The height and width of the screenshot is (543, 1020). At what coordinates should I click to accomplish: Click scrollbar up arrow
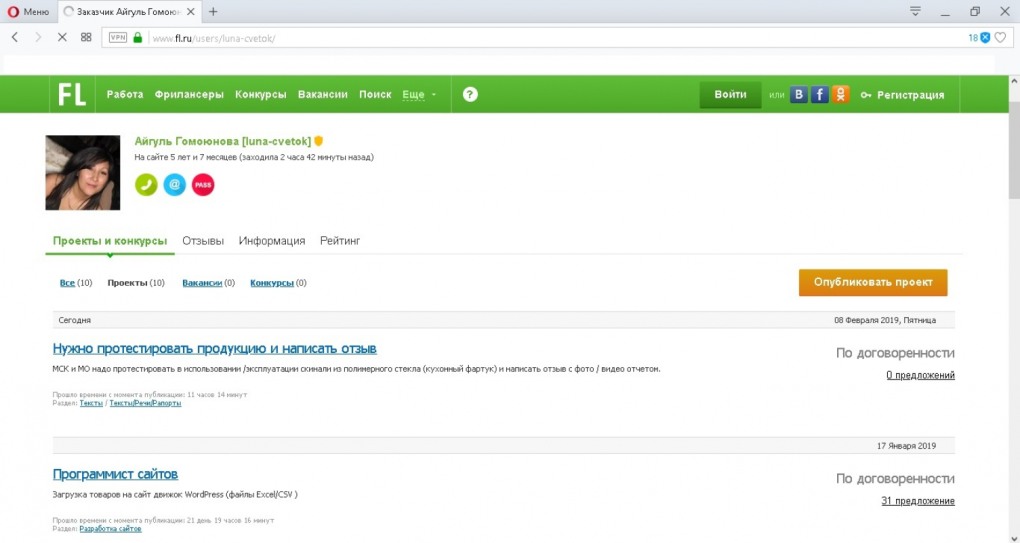click(x=1013, y=81)
